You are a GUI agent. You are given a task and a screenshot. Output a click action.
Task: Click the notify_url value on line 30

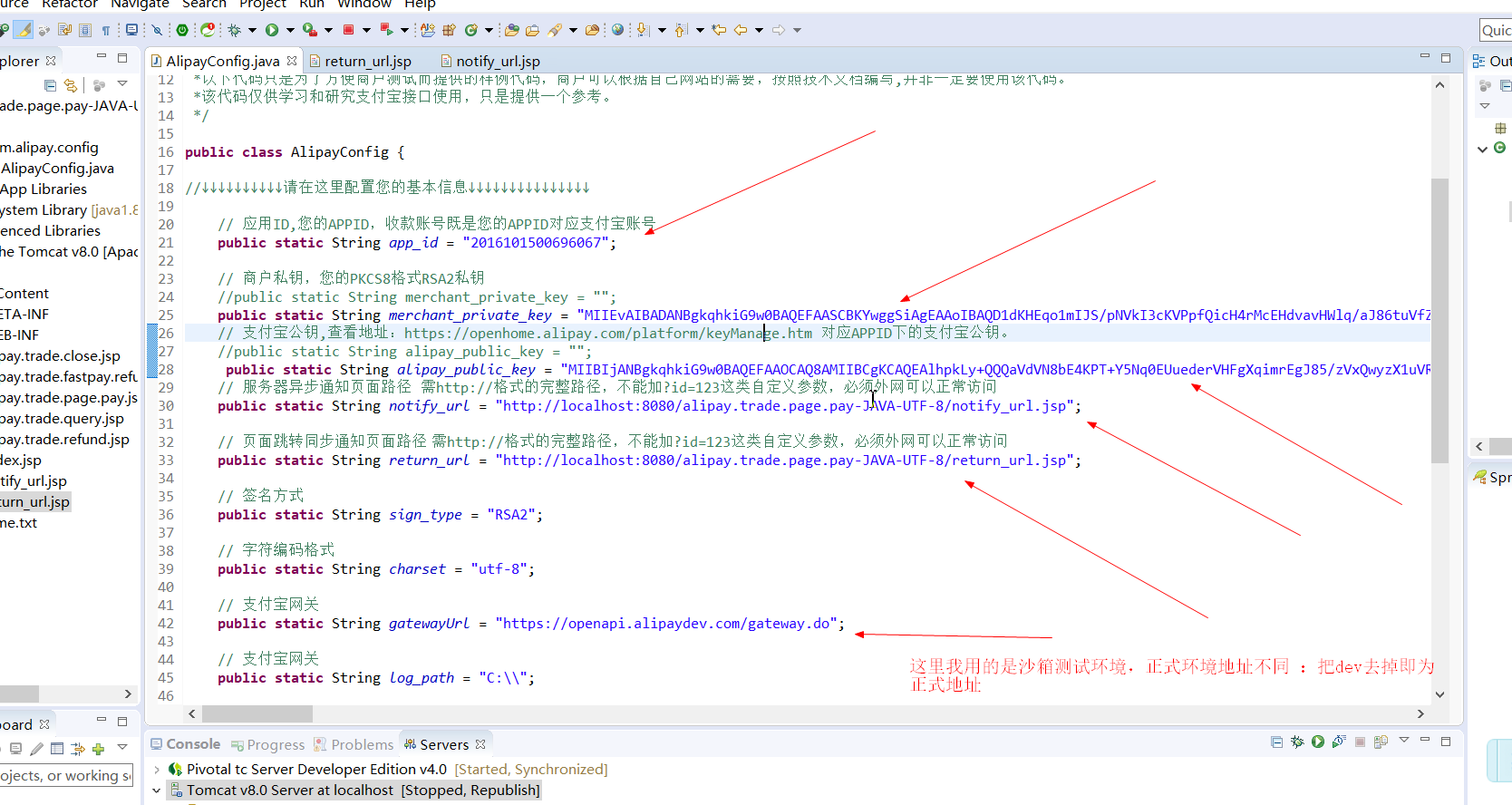pos(785,405)
